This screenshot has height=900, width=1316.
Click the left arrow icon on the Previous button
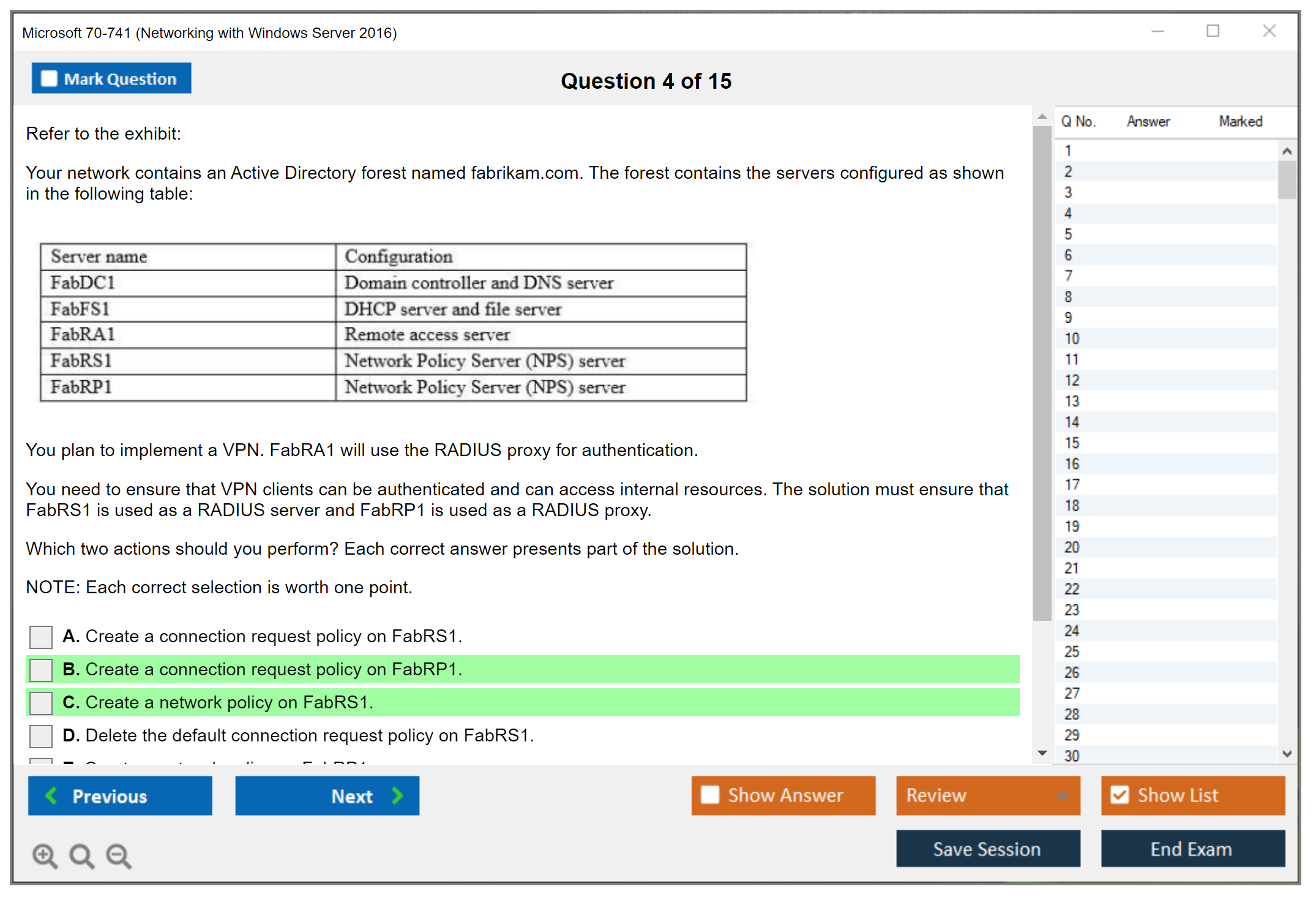(52, 796)
